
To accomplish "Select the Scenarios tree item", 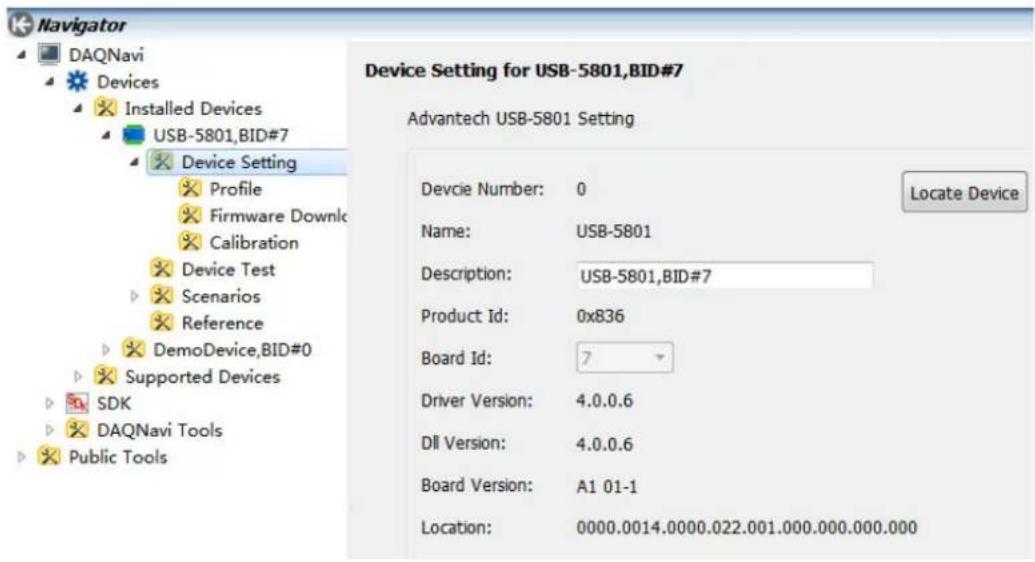I will (221, 296).
